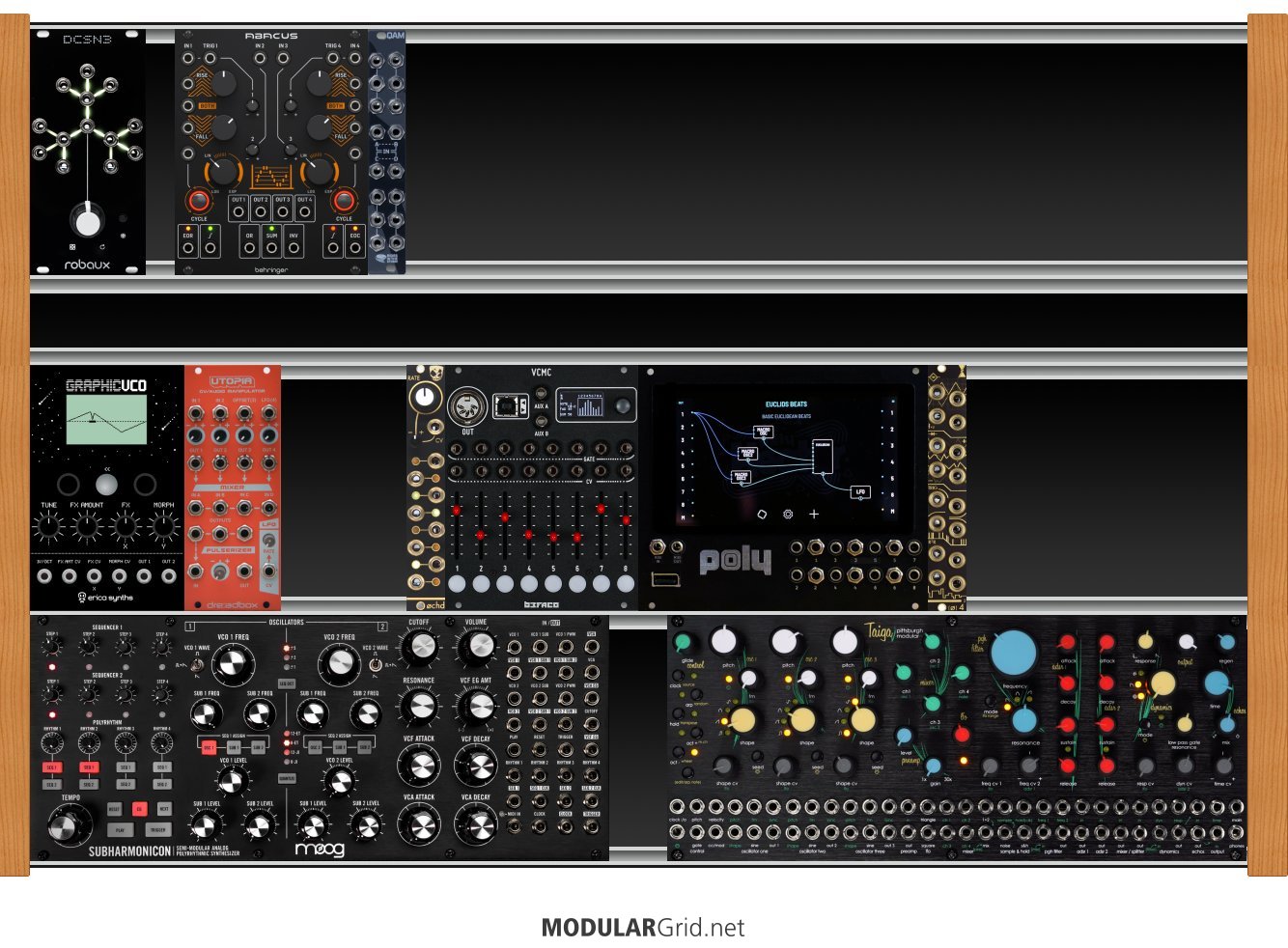Click the INV jack on Abacus
Image resolution: width=1288 pixels, height=948 pixels.
coord(294,248)
